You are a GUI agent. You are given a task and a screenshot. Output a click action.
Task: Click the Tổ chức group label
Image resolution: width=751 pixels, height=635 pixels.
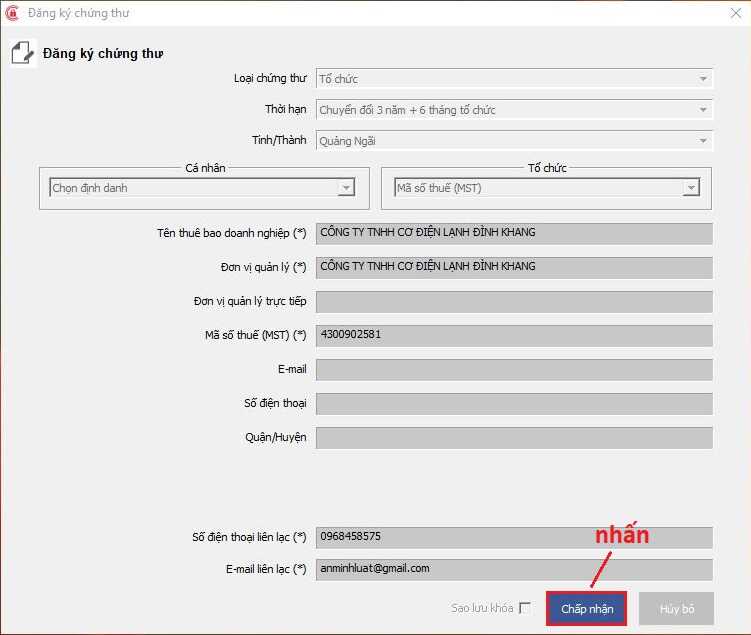(x=547, y=168)
